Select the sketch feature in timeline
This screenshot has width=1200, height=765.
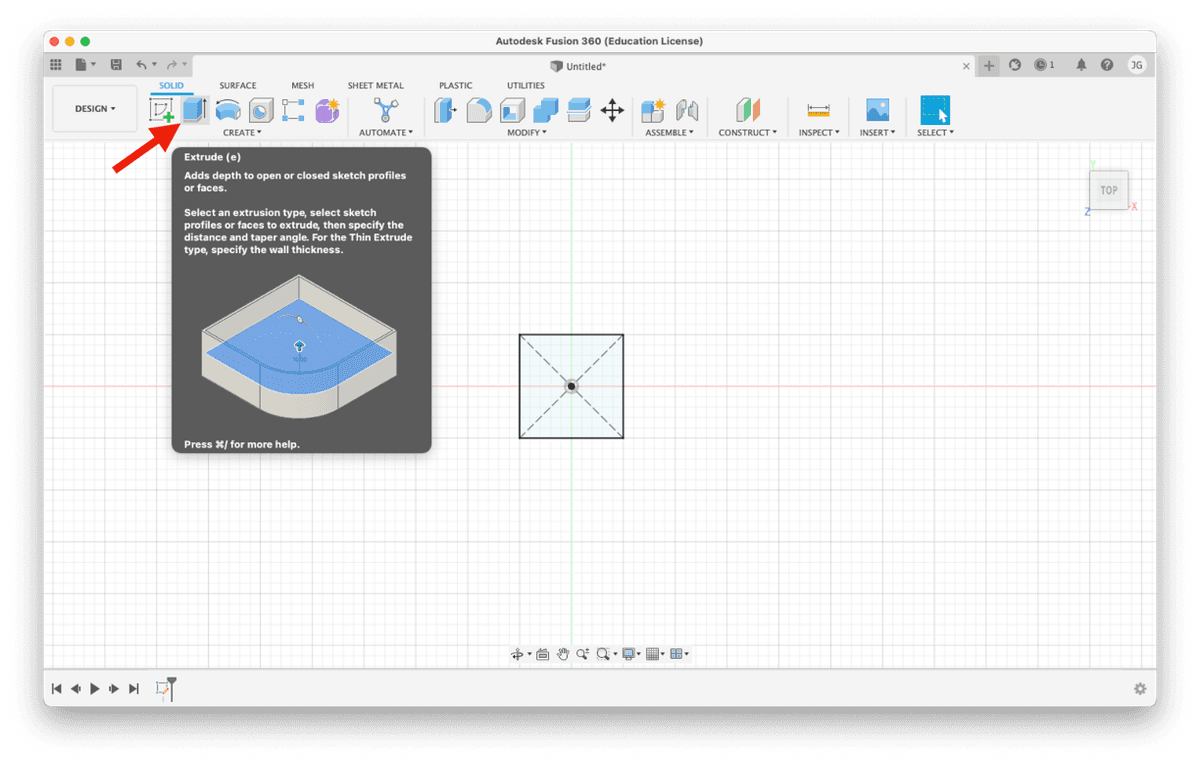[162, 689]
